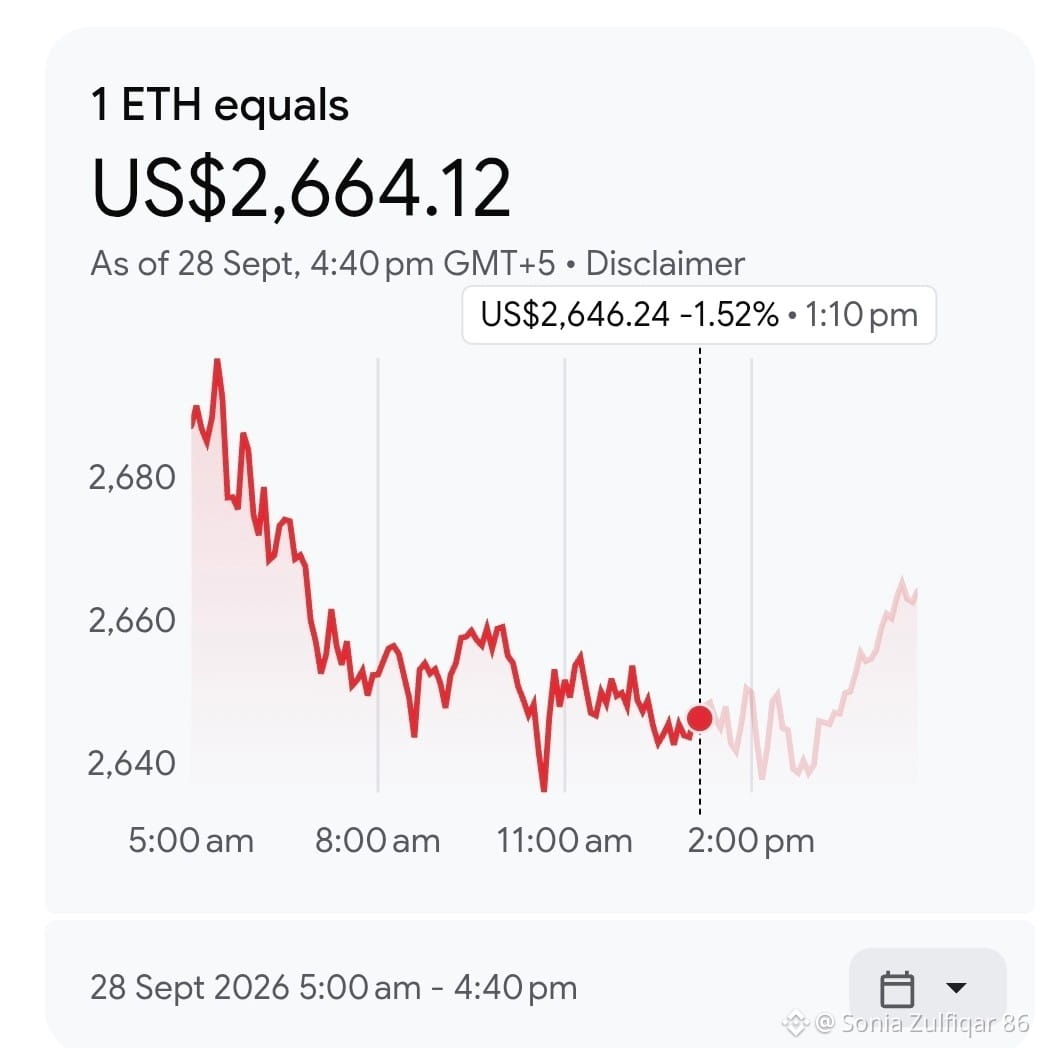
Task: Click the chart dip before 11:00 am
Action: (544, 786)
